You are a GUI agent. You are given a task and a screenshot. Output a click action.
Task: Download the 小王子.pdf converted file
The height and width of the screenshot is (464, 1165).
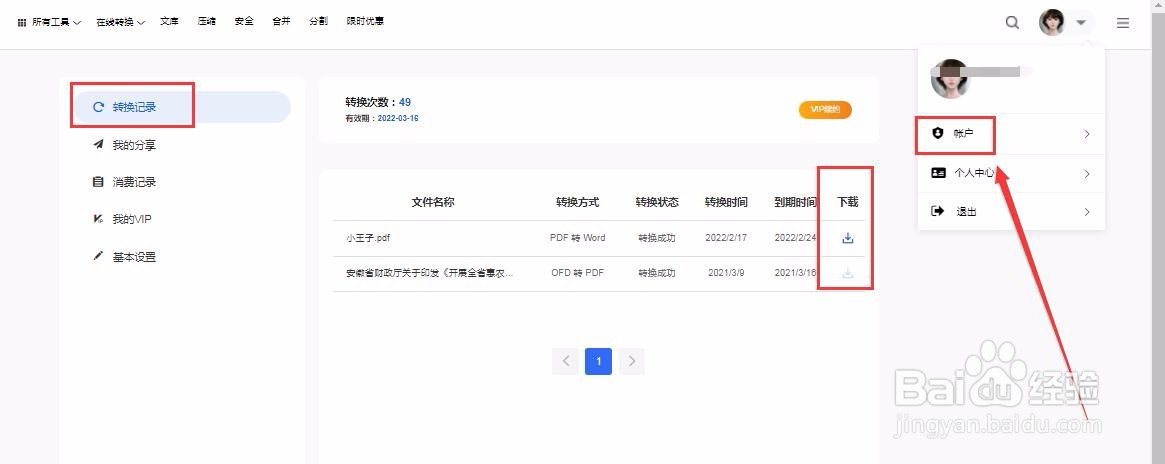[x=848, y=238]
